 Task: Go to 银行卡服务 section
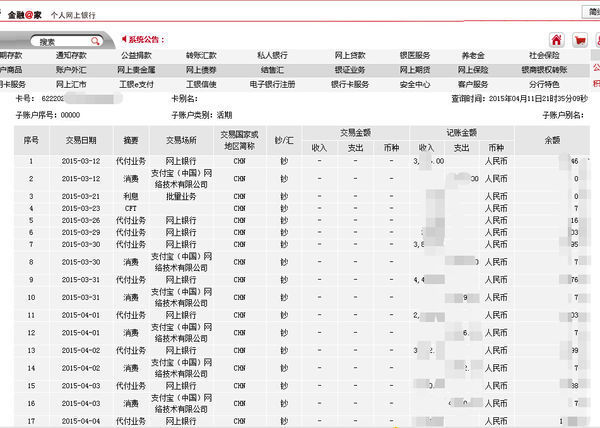(350, 85)
